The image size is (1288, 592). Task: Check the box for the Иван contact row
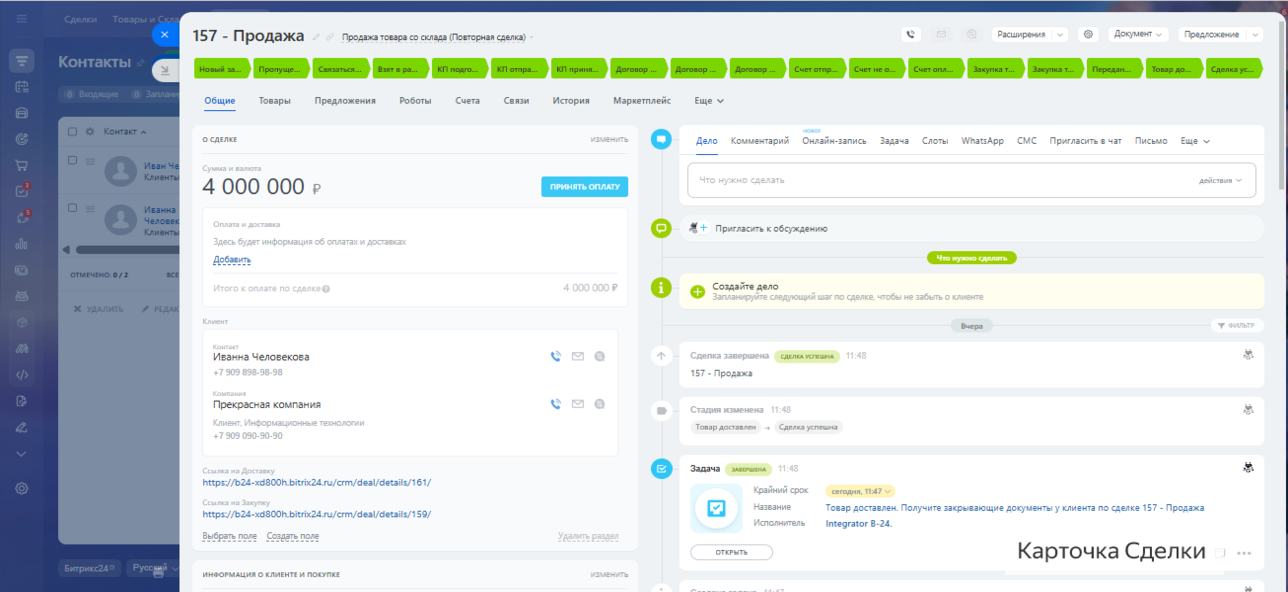pyautogui.click(x=72, y=160)
